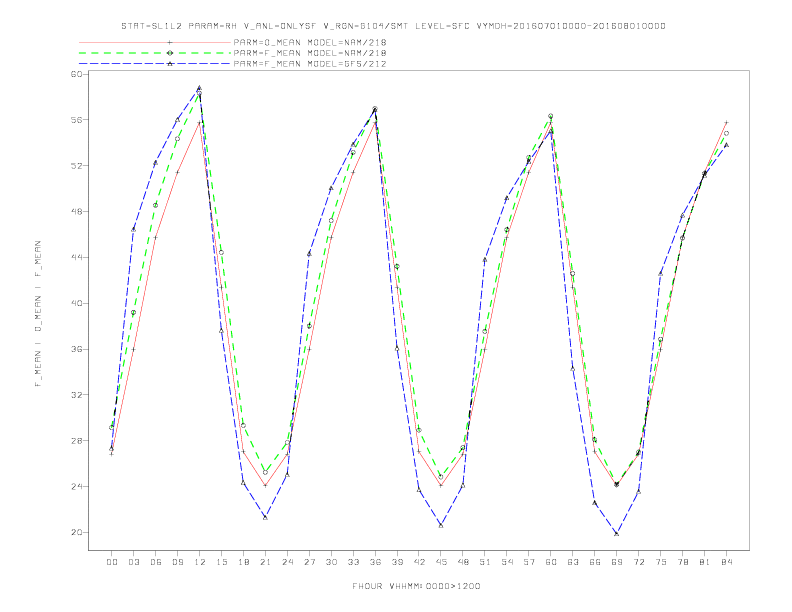Click green NAM circle marker at hour 21
Screen dimensions: 792x612
click(265, 472)
